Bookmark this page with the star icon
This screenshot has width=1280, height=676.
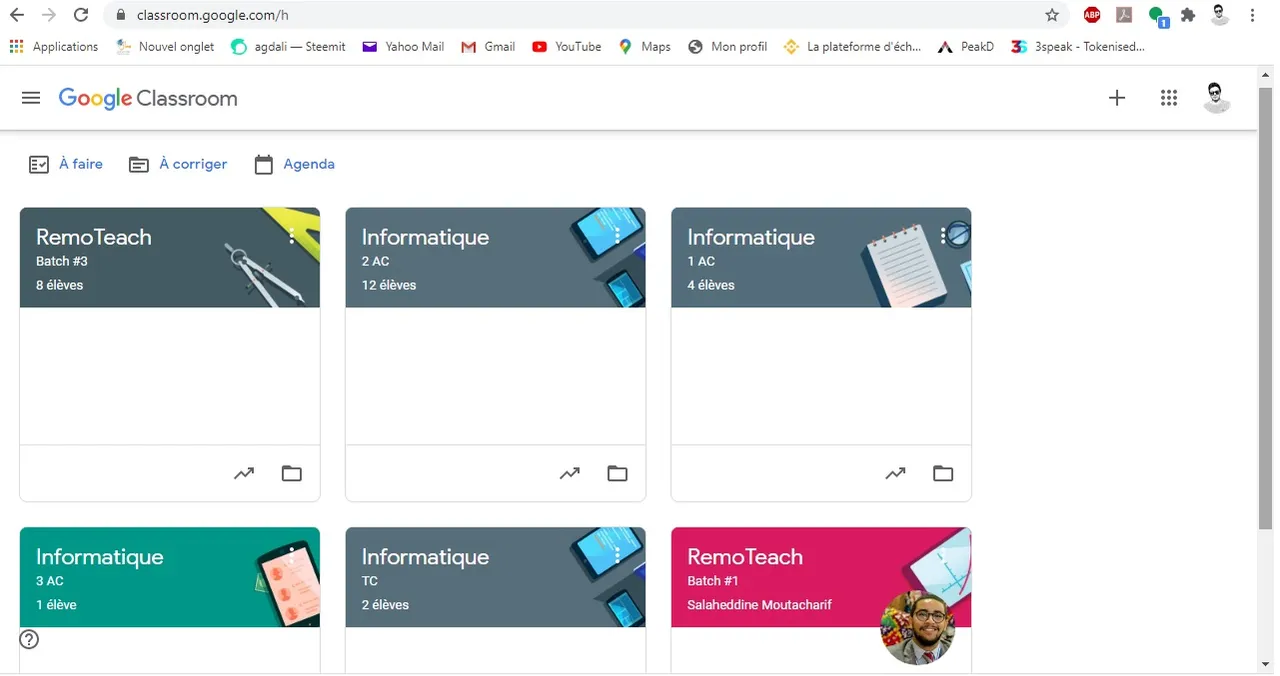pyautogui.click(x=1052, y=15)
